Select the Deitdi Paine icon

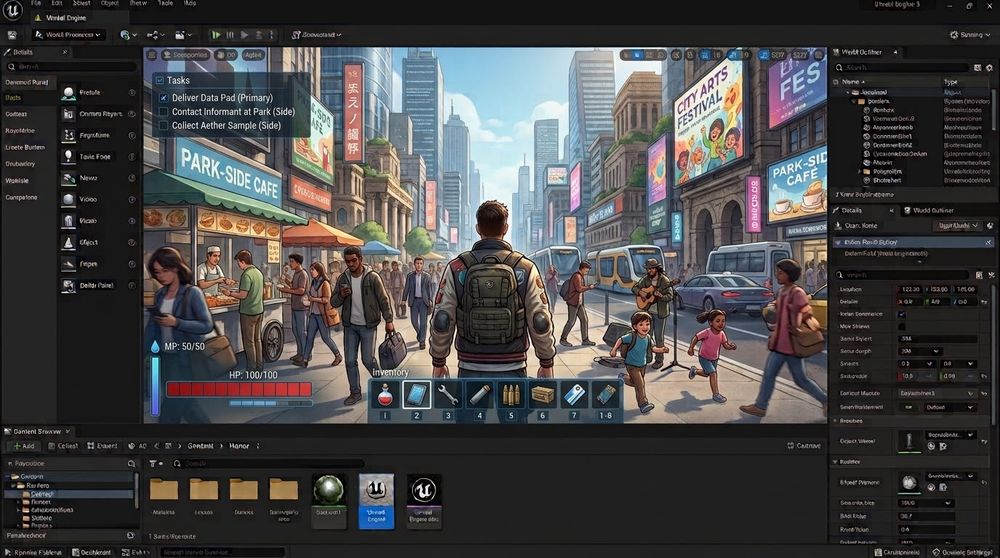[68, 285]
